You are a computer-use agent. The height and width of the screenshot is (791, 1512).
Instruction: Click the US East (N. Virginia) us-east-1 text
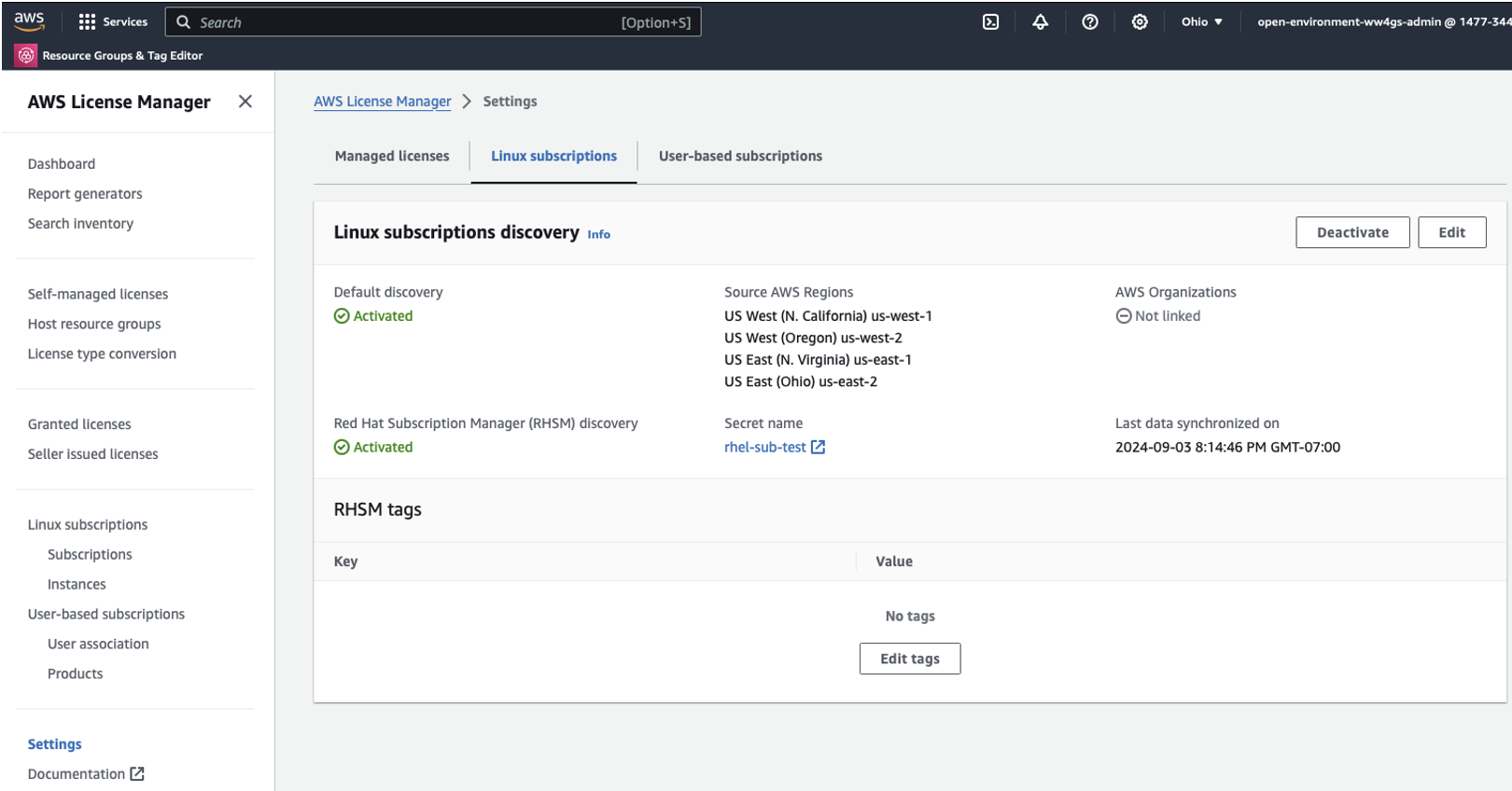click(818, 359)
